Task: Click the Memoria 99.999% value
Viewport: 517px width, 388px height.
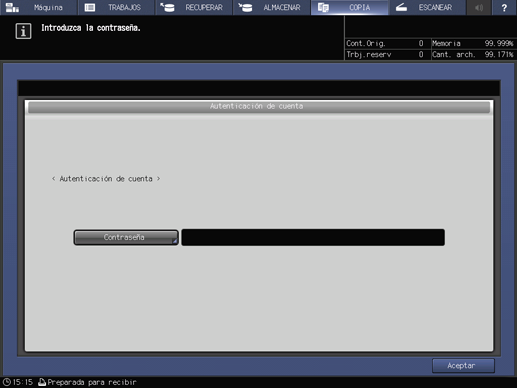Action: [x=499, y=43]
